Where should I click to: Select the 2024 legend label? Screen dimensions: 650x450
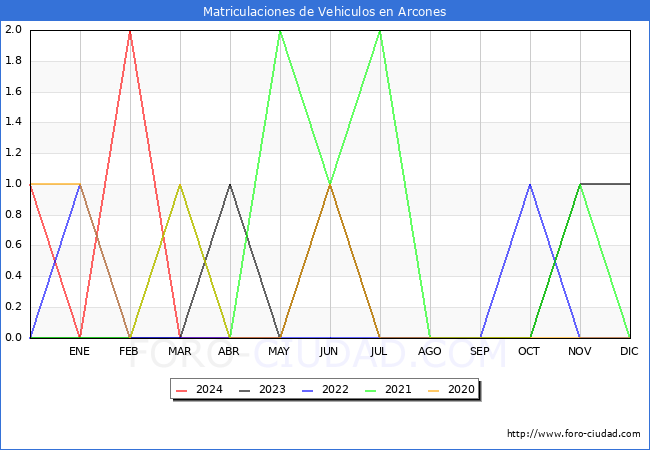pyautogui.click(x=209, y=390)
